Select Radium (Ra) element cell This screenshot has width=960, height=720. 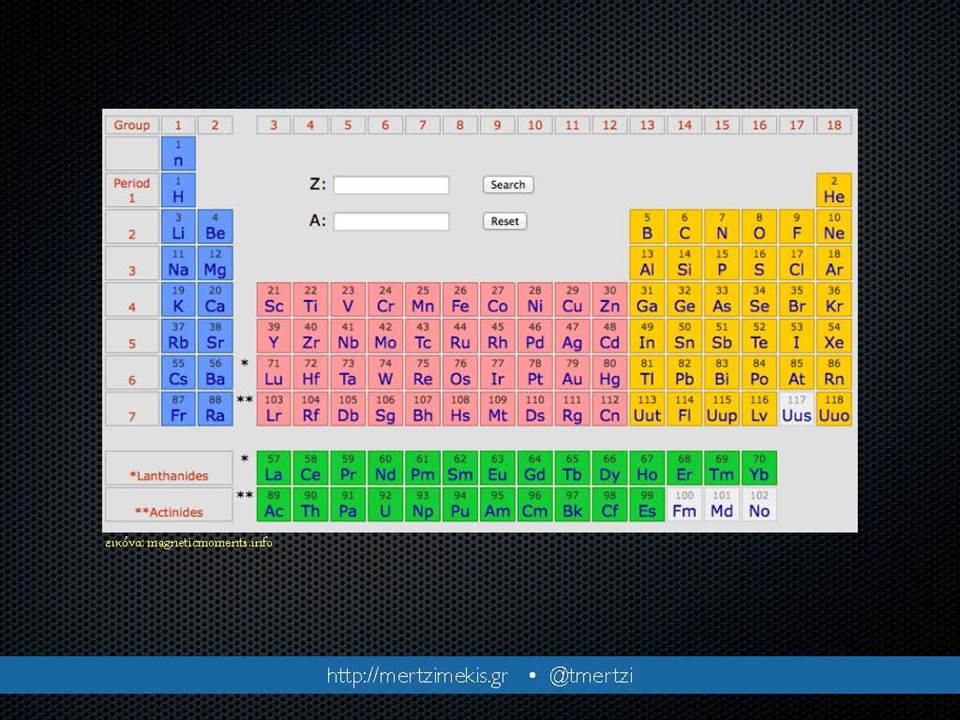215,408
